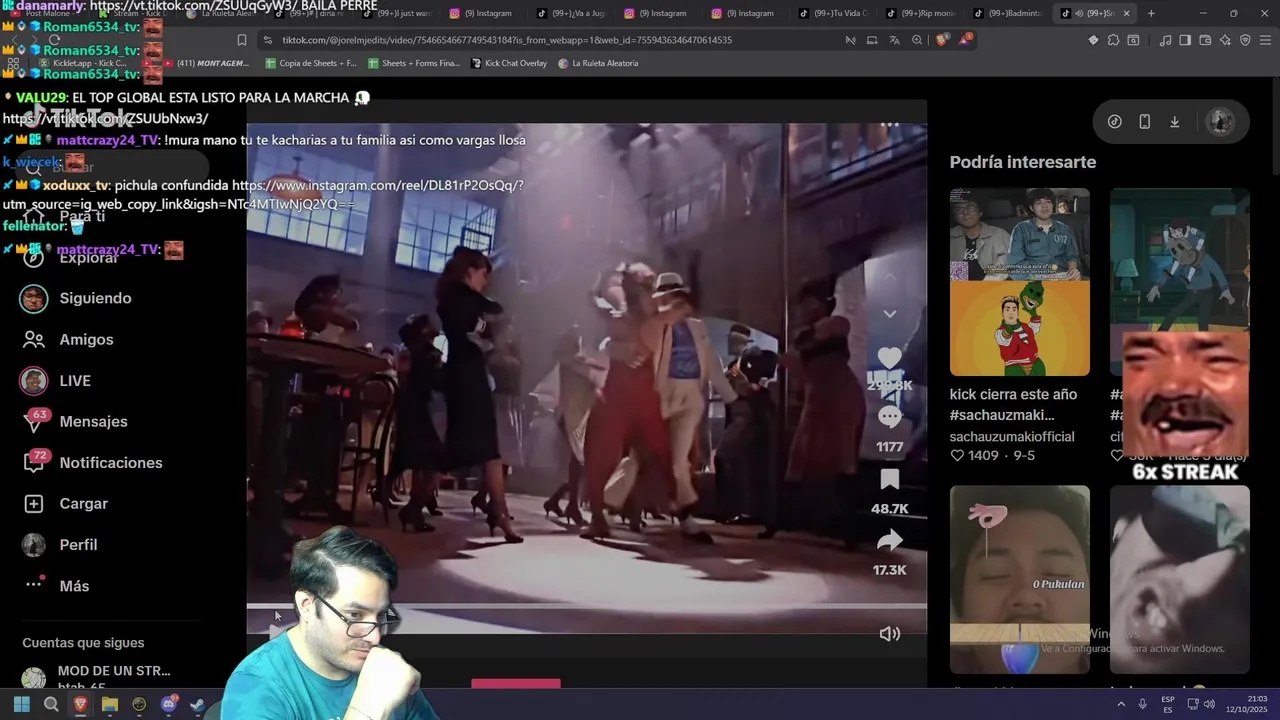Show hidden system tray icons
Image resolution: width=1280 pixels, height=720 pixels.
(1121, 704)
